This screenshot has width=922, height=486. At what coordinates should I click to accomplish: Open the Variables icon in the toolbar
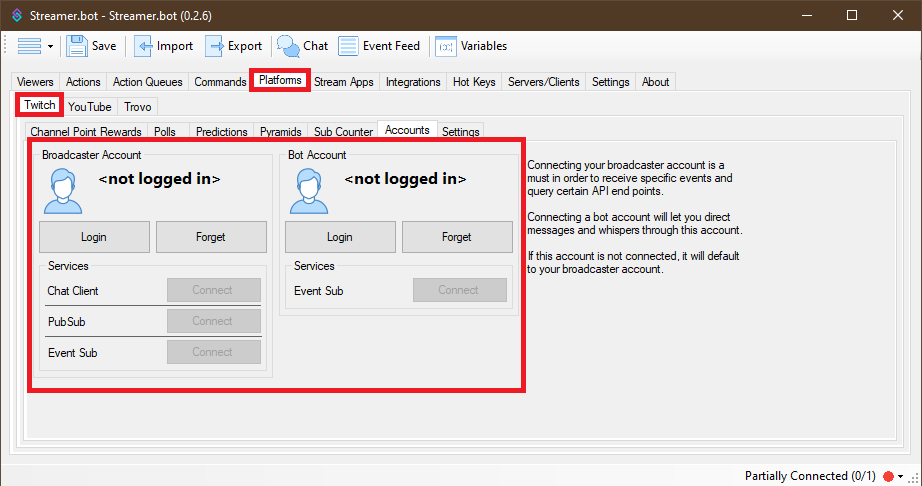pyautogui.click(x=446, y=46)
